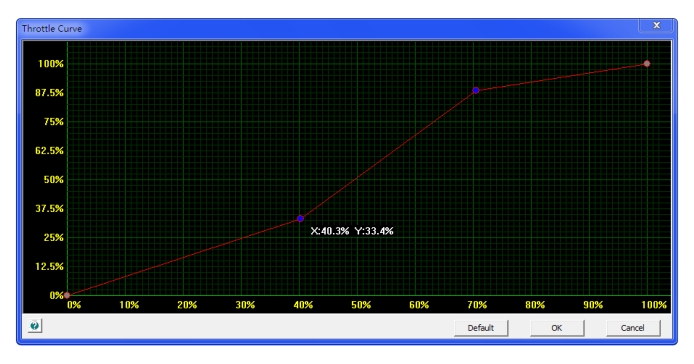Image resolution: width=694 pixels, height=364 pixels.
Task: Click the Cancel button
Action: (633, 328)
